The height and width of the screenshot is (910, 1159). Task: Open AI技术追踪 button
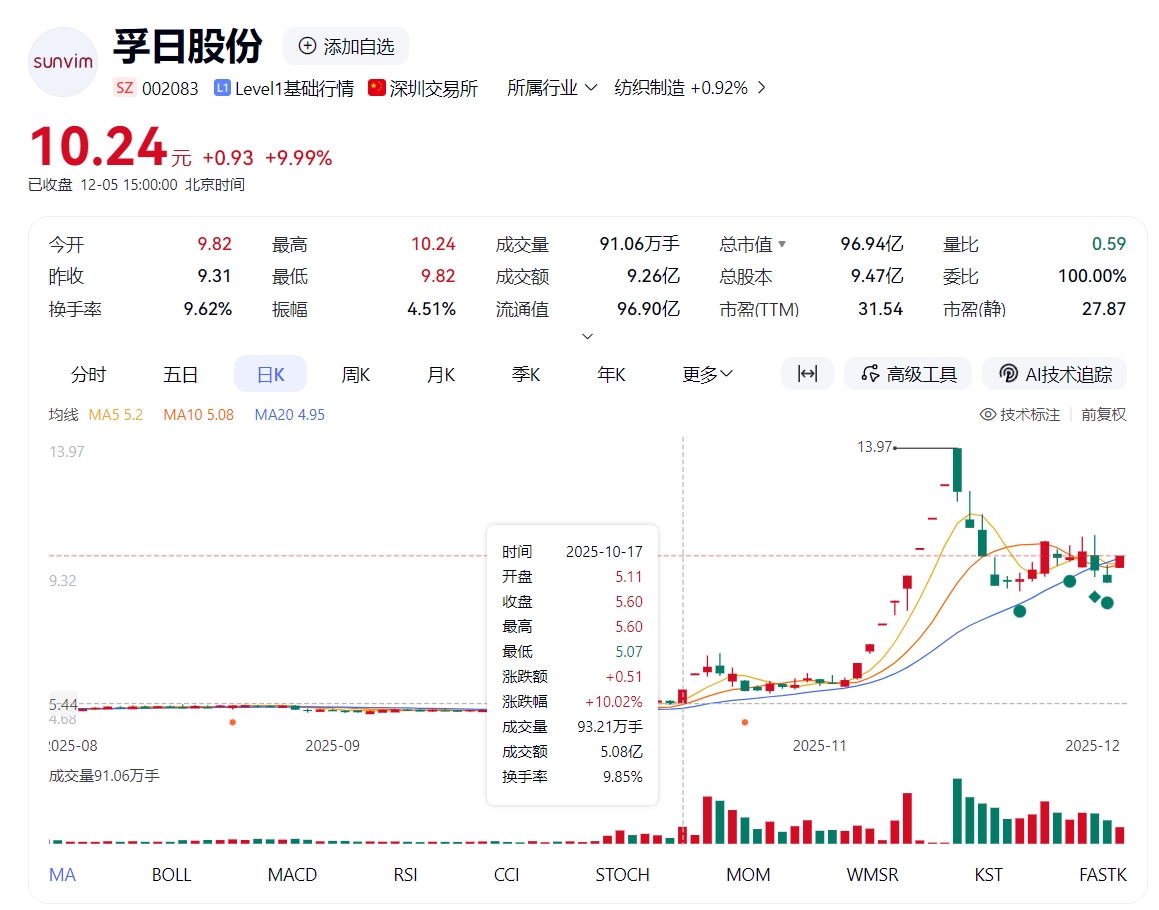[x=1055, y=374]
